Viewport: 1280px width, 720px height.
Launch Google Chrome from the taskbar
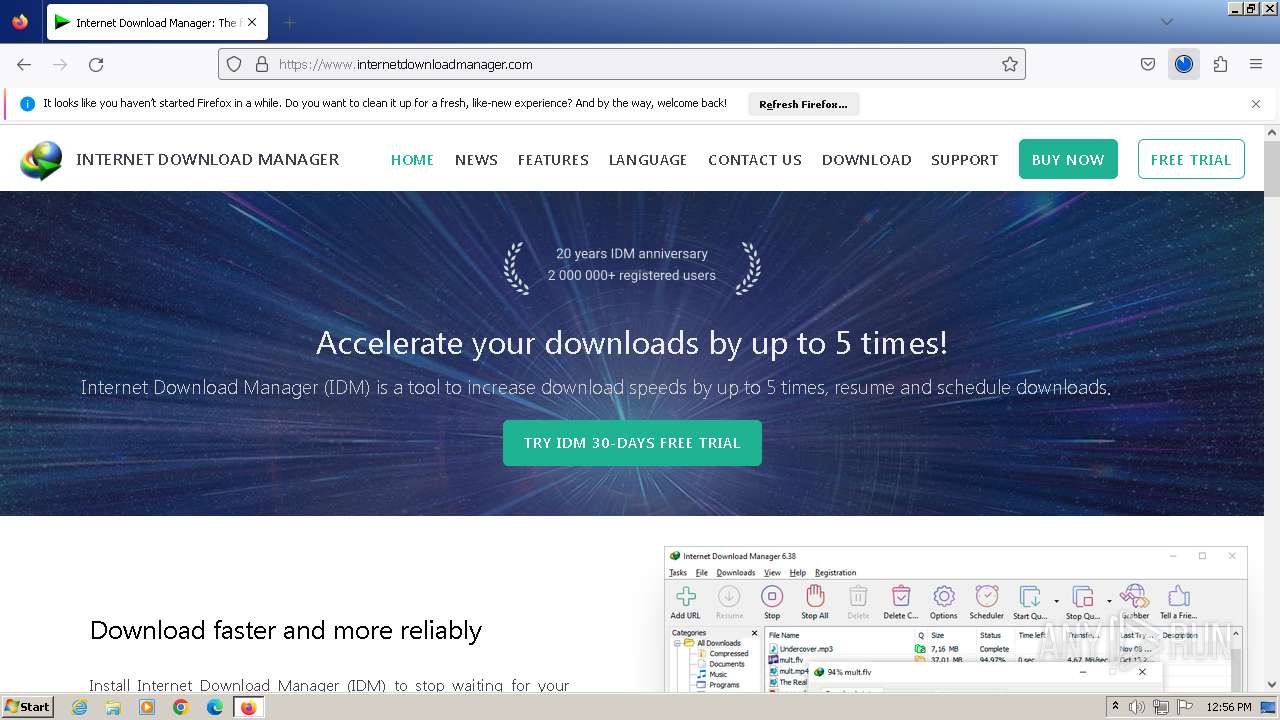coord(181,707)
